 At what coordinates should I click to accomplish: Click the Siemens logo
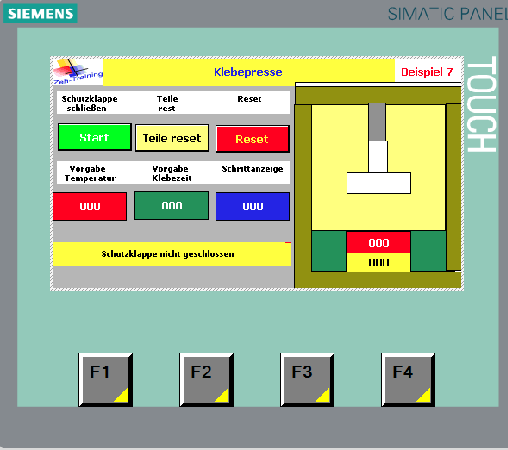(40, 13)
